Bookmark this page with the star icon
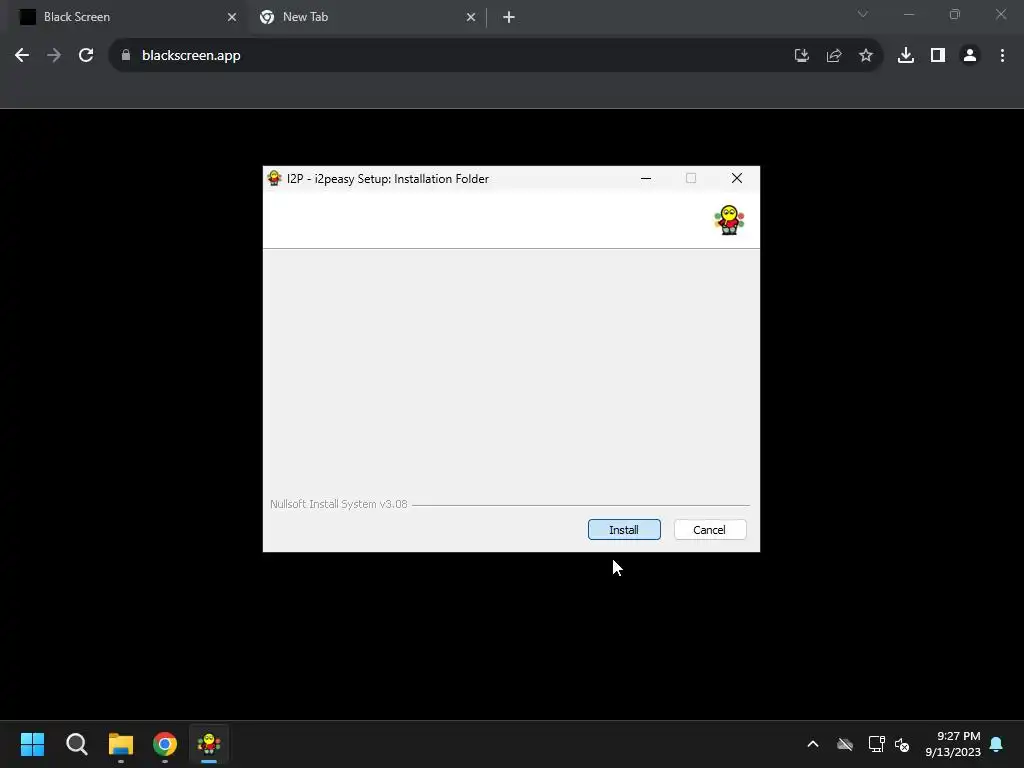 866,56
